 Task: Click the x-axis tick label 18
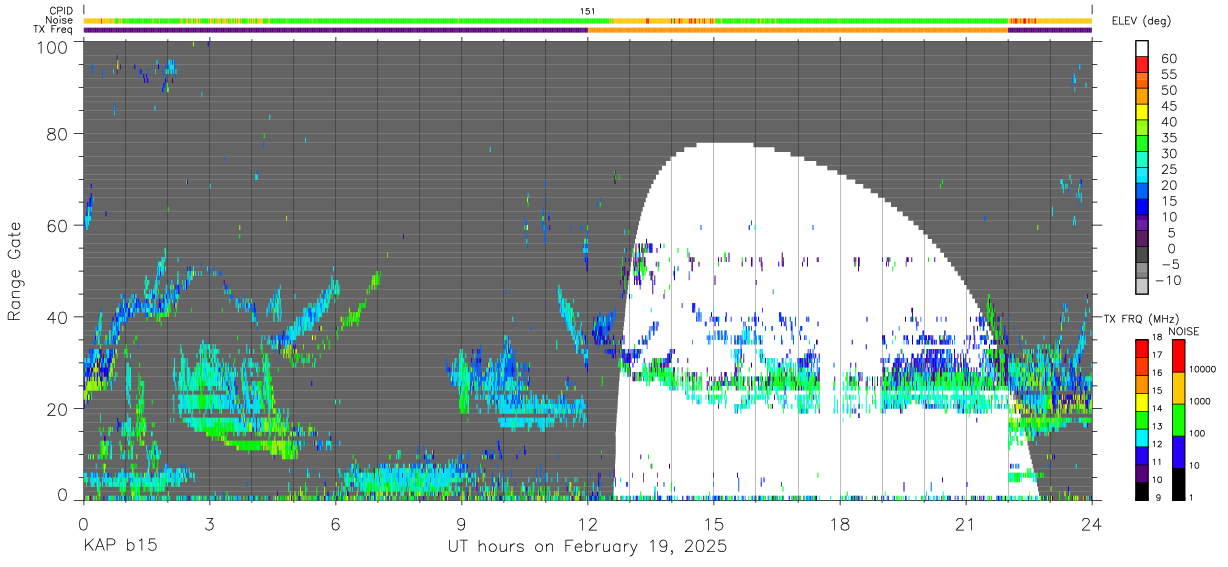coord(839,523)
